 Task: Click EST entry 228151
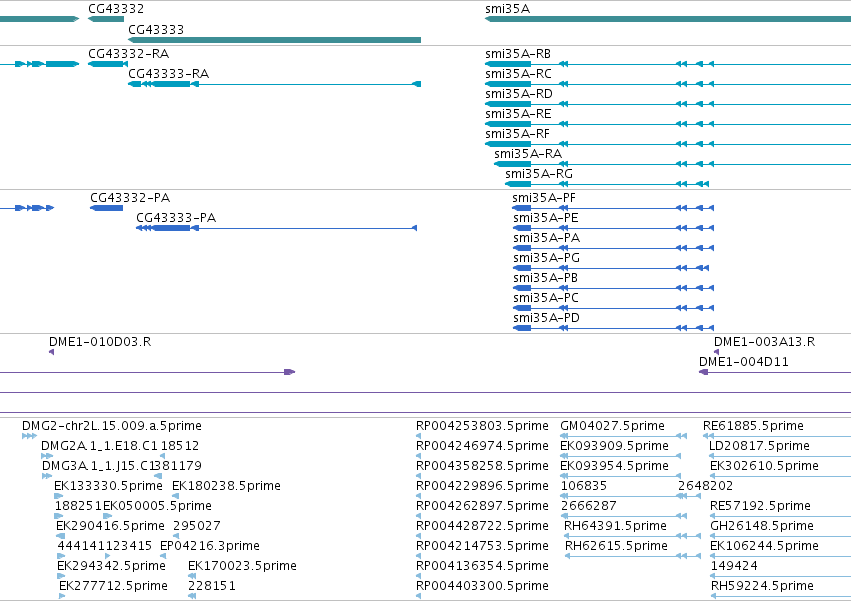[212, 586]
